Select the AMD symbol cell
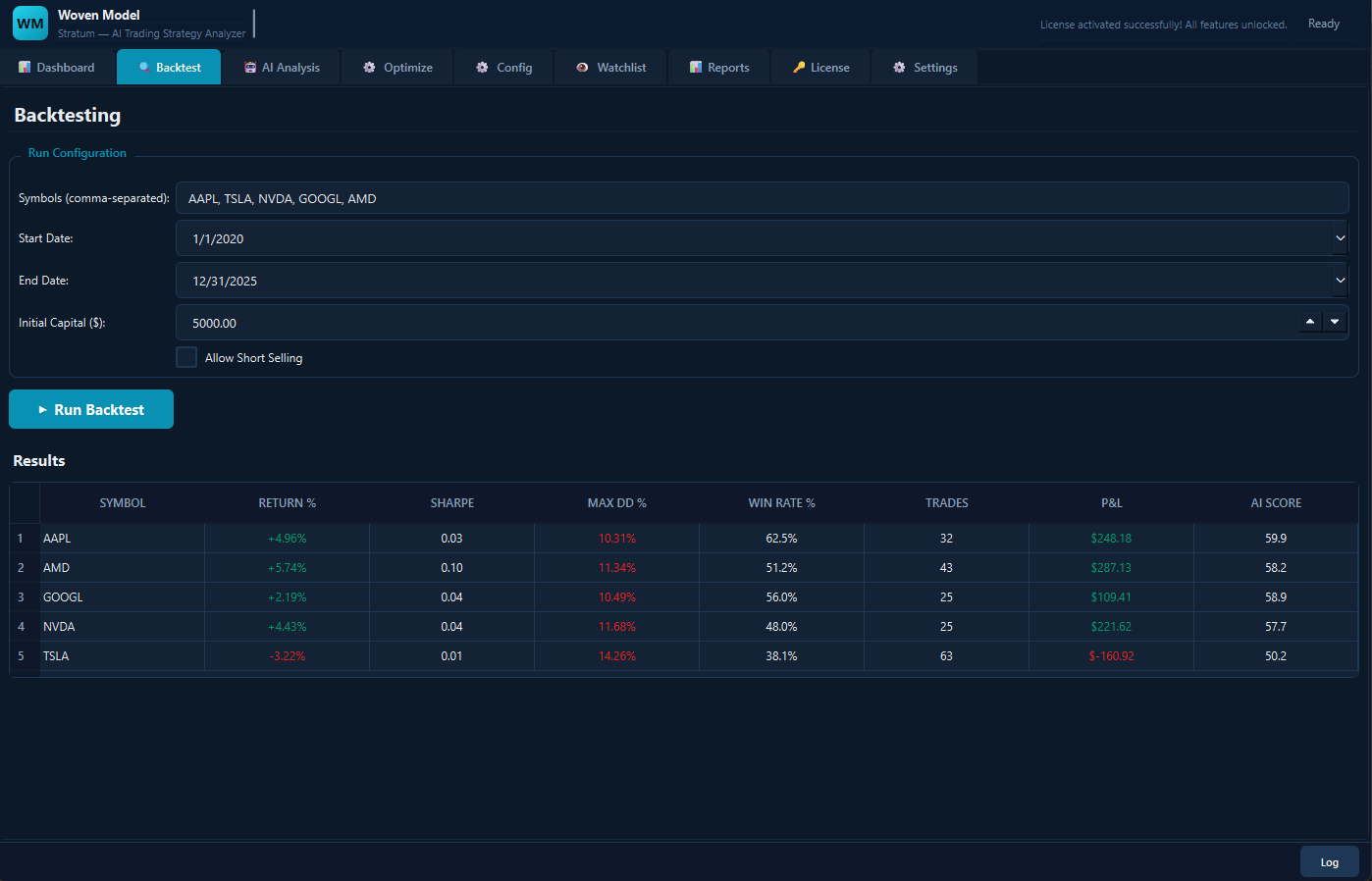Screen dimensions: 1372x881 point(123,568)
